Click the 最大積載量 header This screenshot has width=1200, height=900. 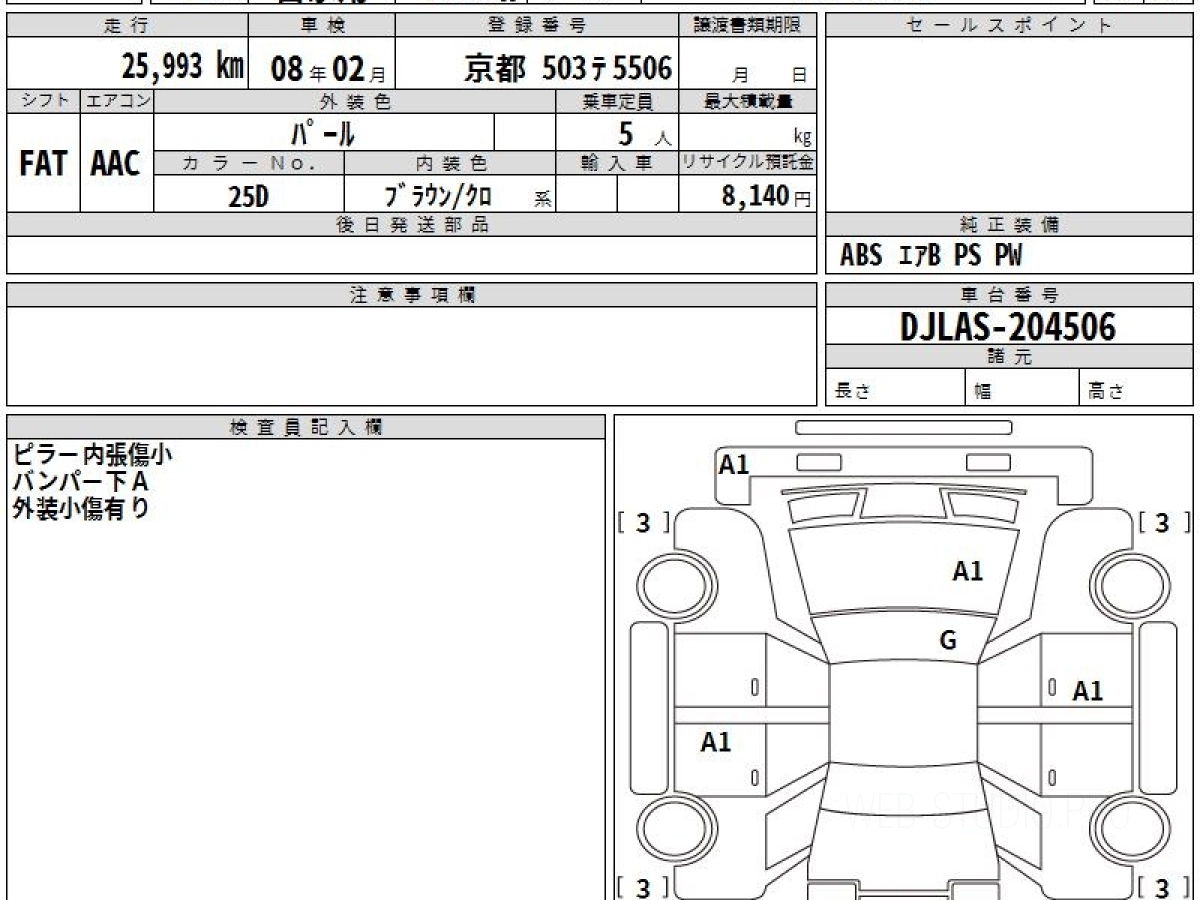[748, 101]
